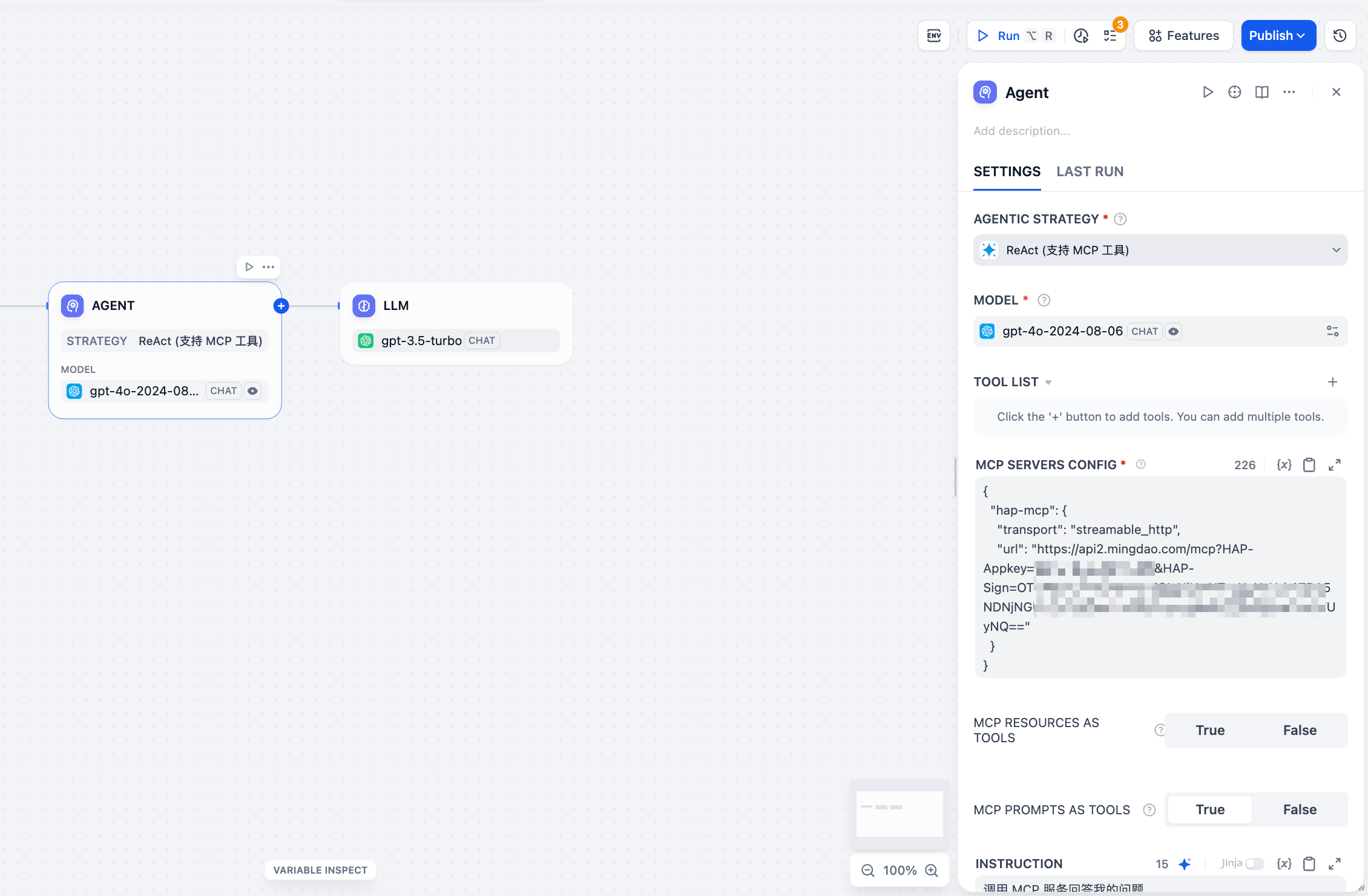
Task: Collapse the Tool List section arrow
Action: tap(1048, 383)
